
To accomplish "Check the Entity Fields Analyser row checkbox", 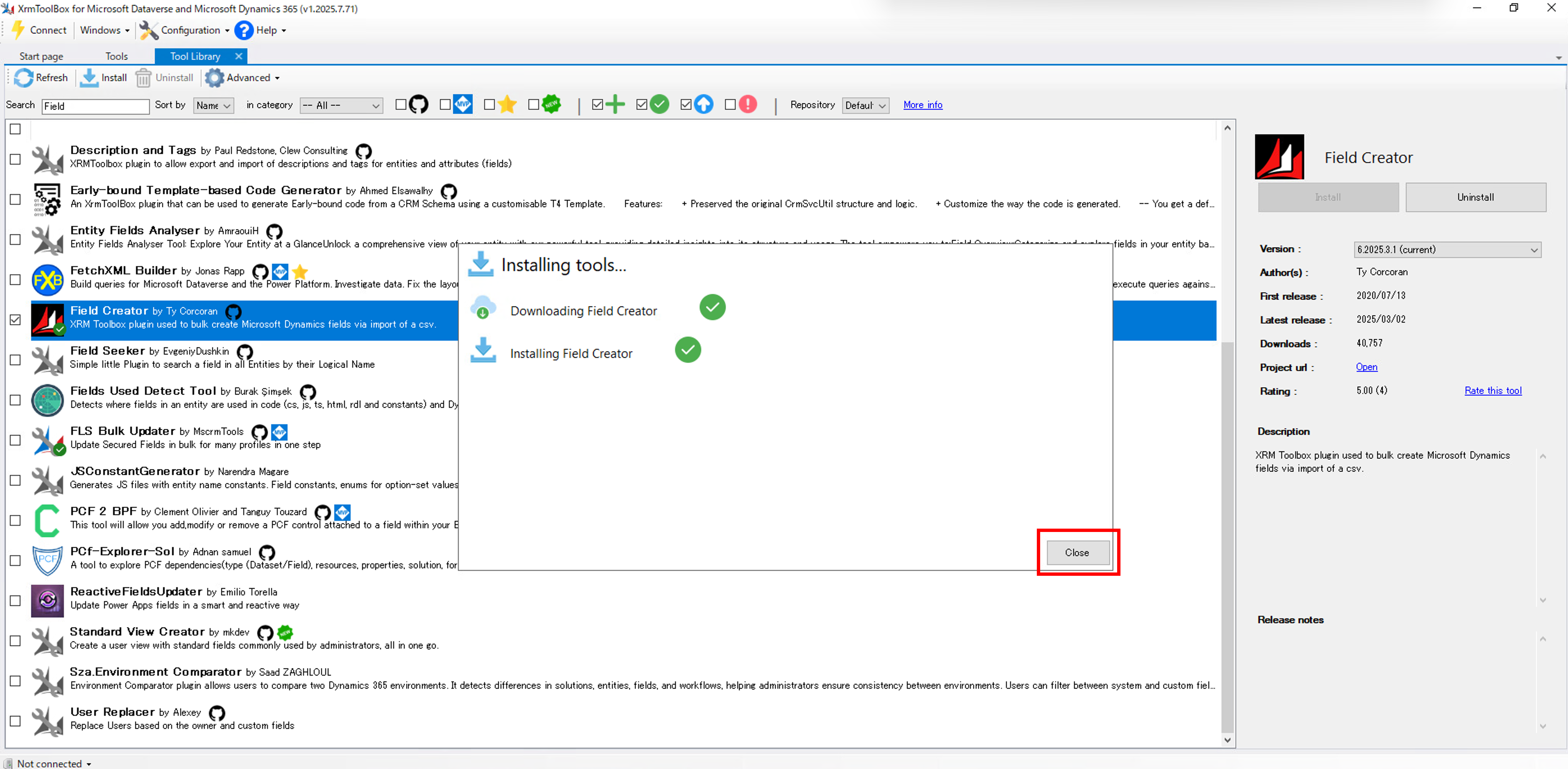I will (x=15, y=240).
